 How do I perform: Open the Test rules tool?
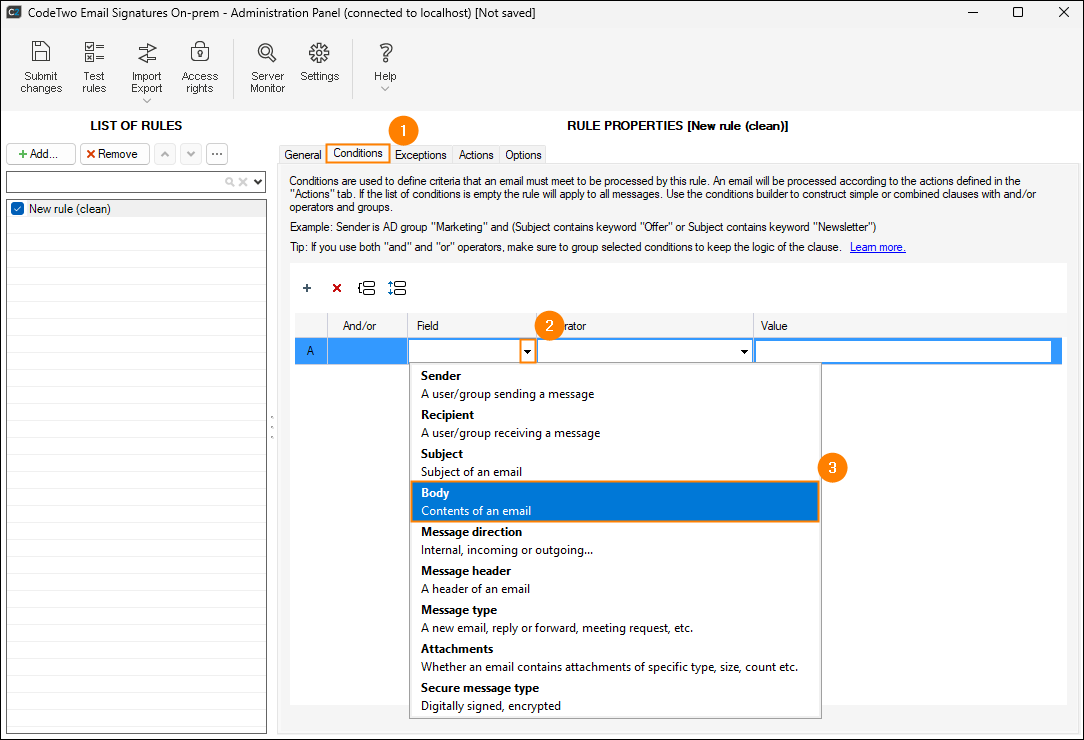coord(94,53)
